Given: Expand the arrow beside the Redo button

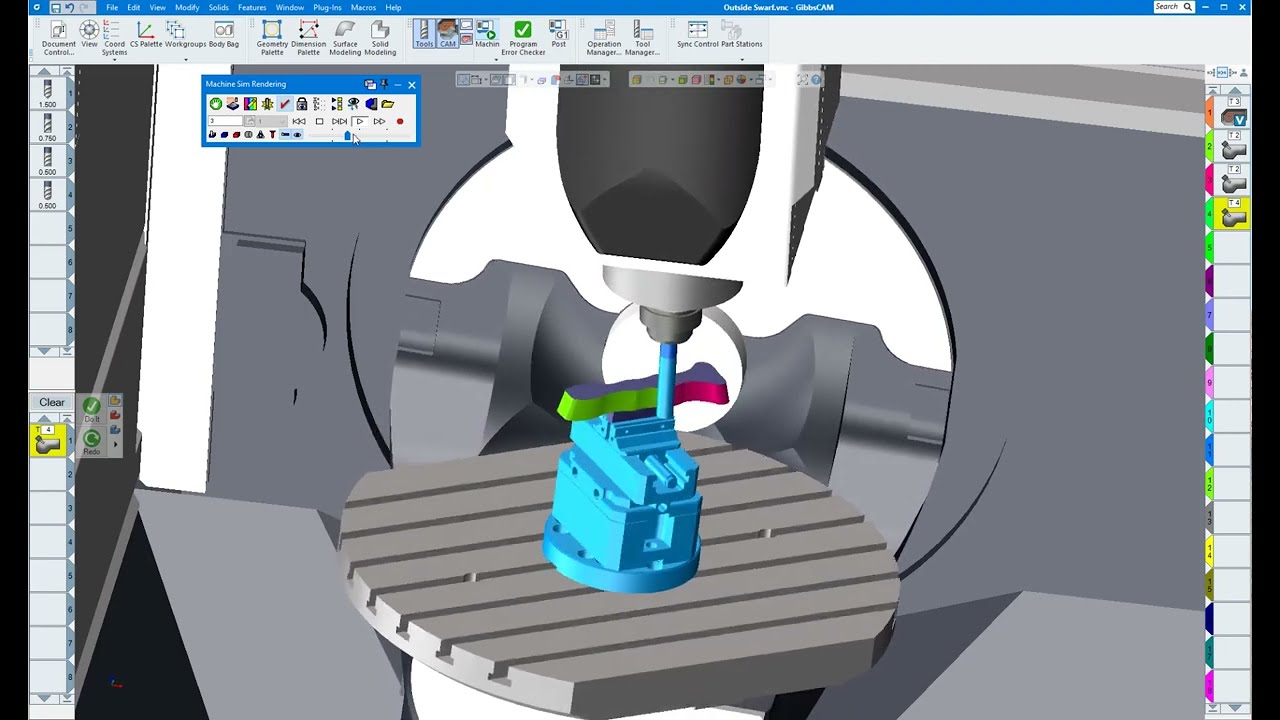Looking at the screenshot, I should (x=115, y=444).
